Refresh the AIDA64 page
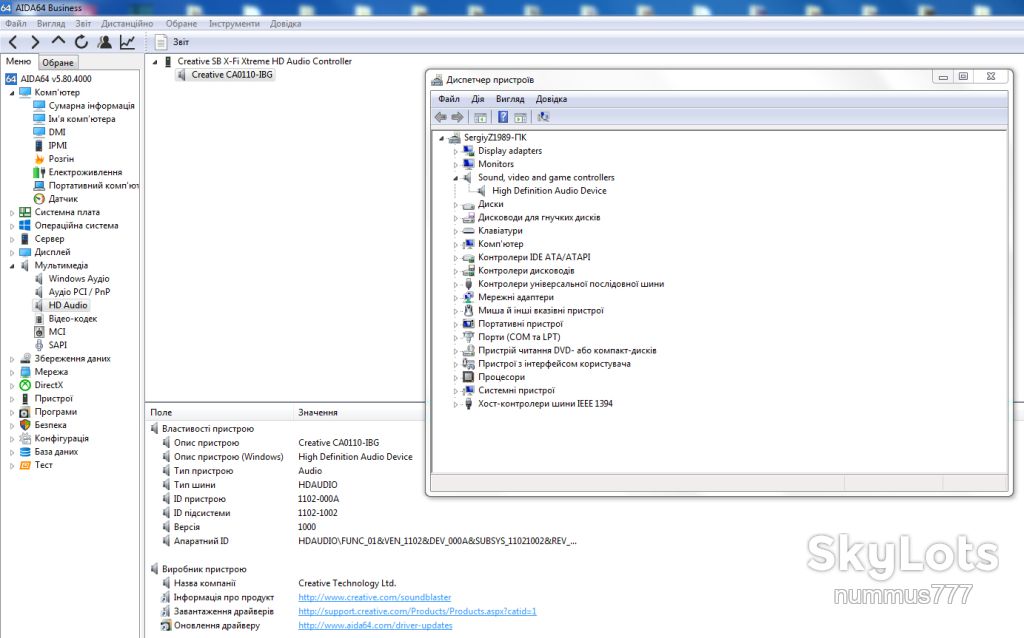 pyautogui.click(x=81, y=42)
